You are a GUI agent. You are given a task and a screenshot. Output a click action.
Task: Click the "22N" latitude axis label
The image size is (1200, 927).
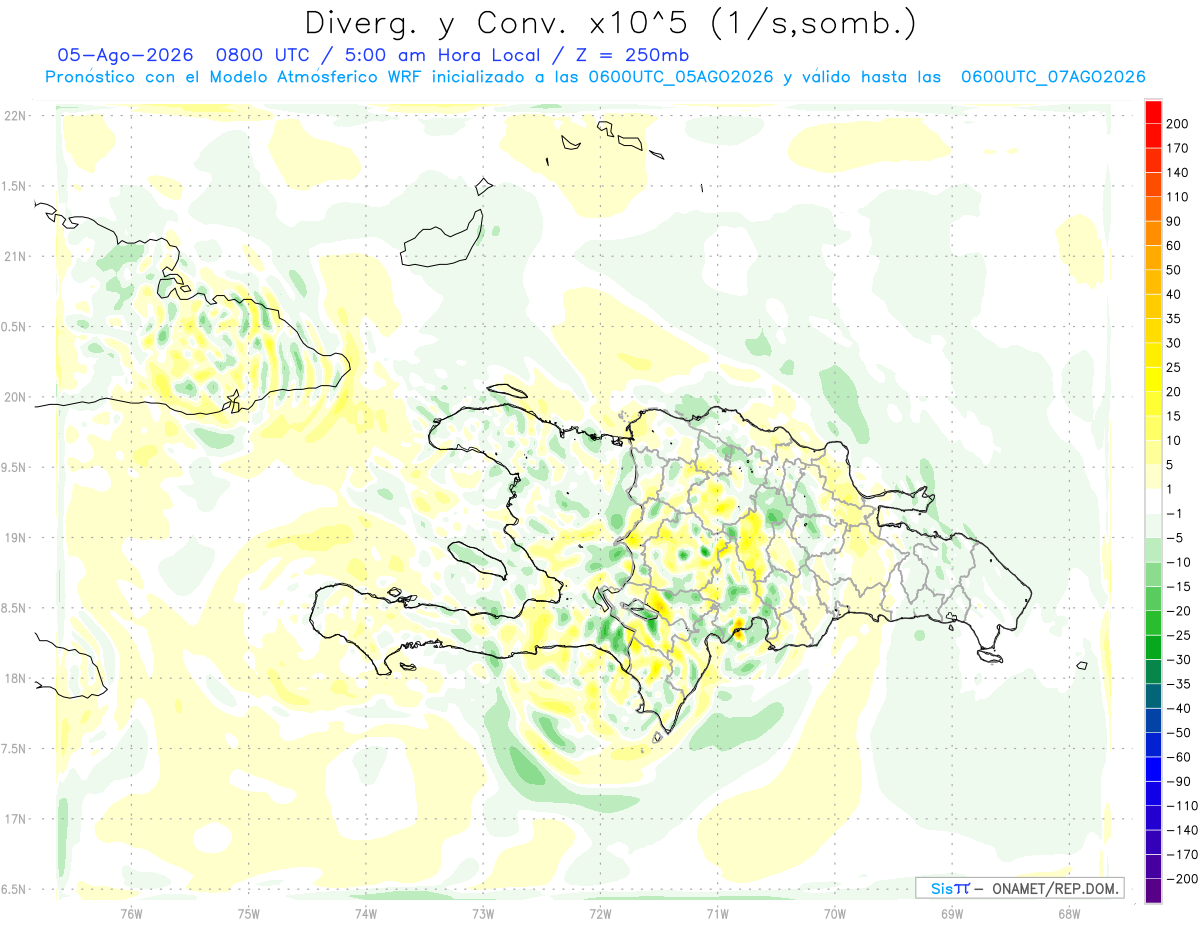[x=15, y=116]
